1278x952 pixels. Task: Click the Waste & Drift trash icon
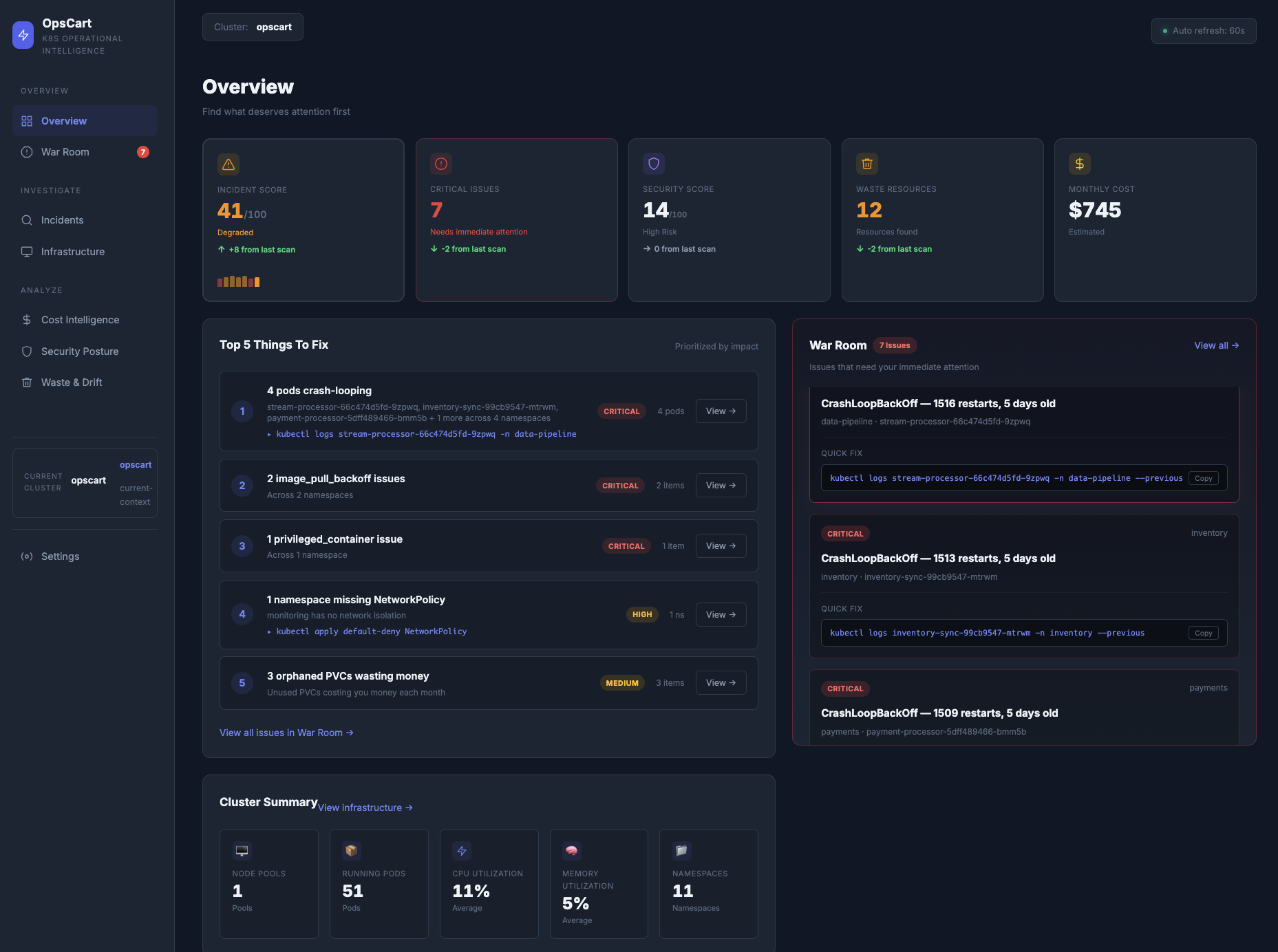27,382
